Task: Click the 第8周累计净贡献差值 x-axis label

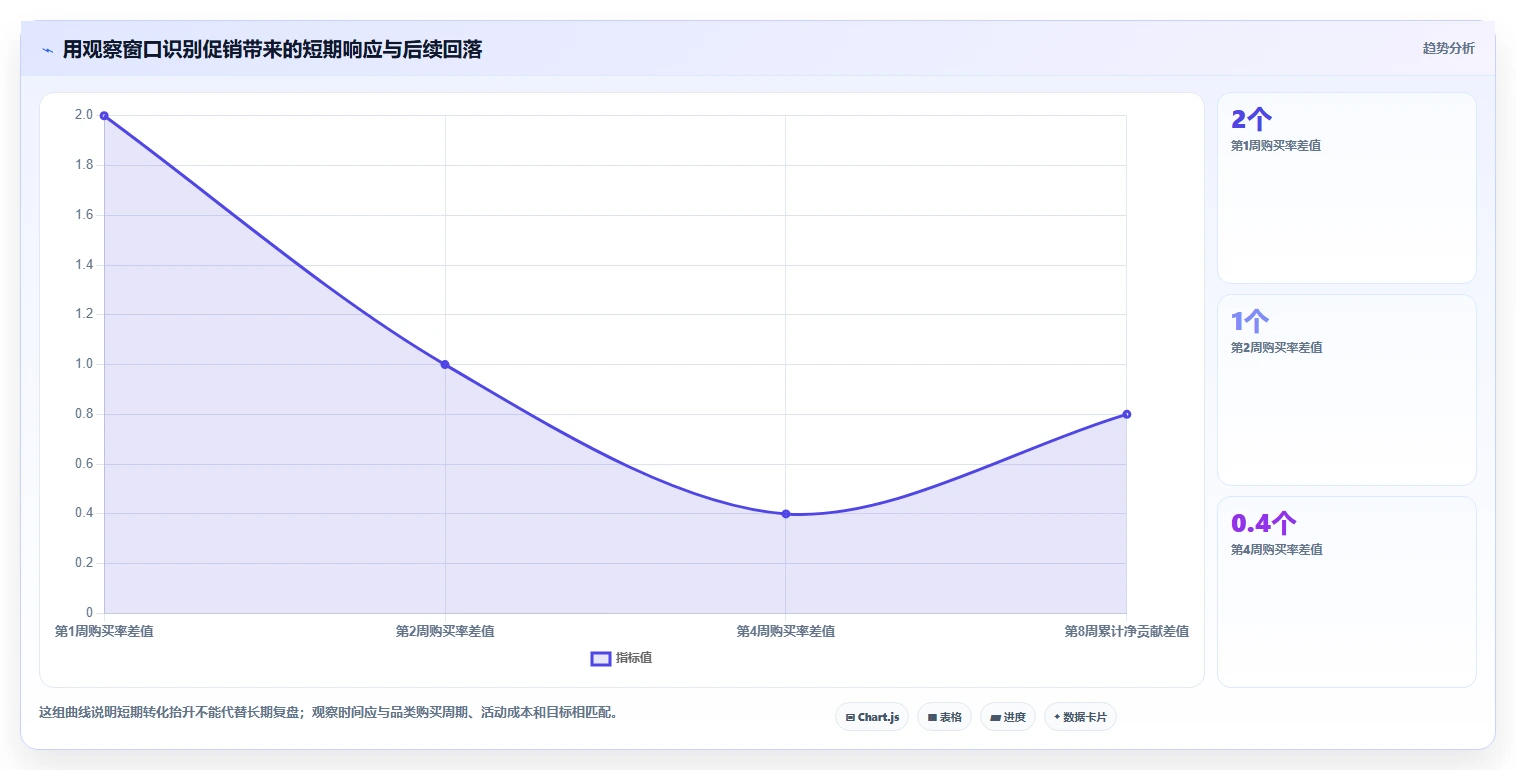Action: (x=1127, y=631)
